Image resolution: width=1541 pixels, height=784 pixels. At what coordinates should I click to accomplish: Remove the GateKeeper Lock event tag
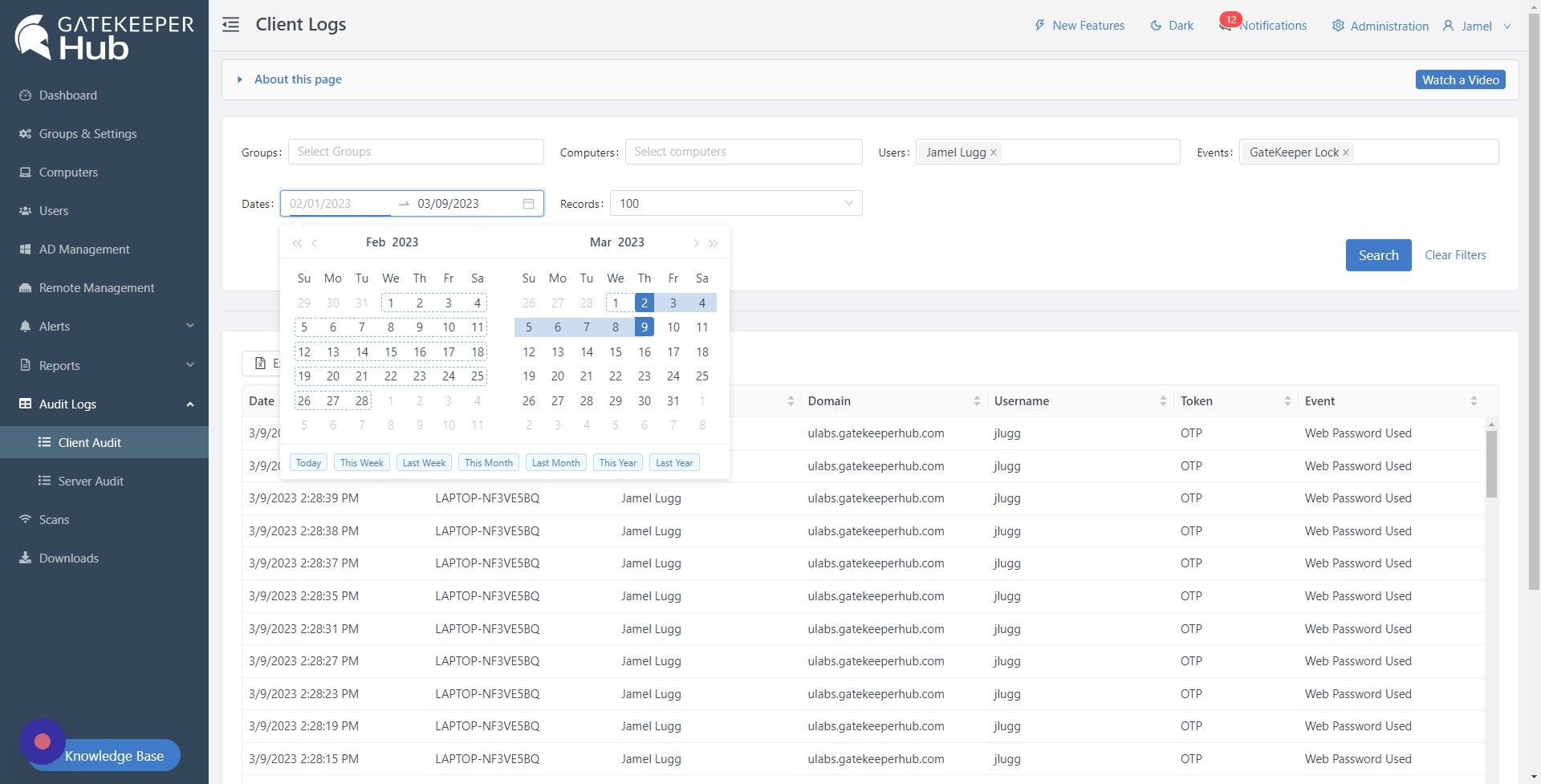pyautogui.click(x=1346, y=152)
